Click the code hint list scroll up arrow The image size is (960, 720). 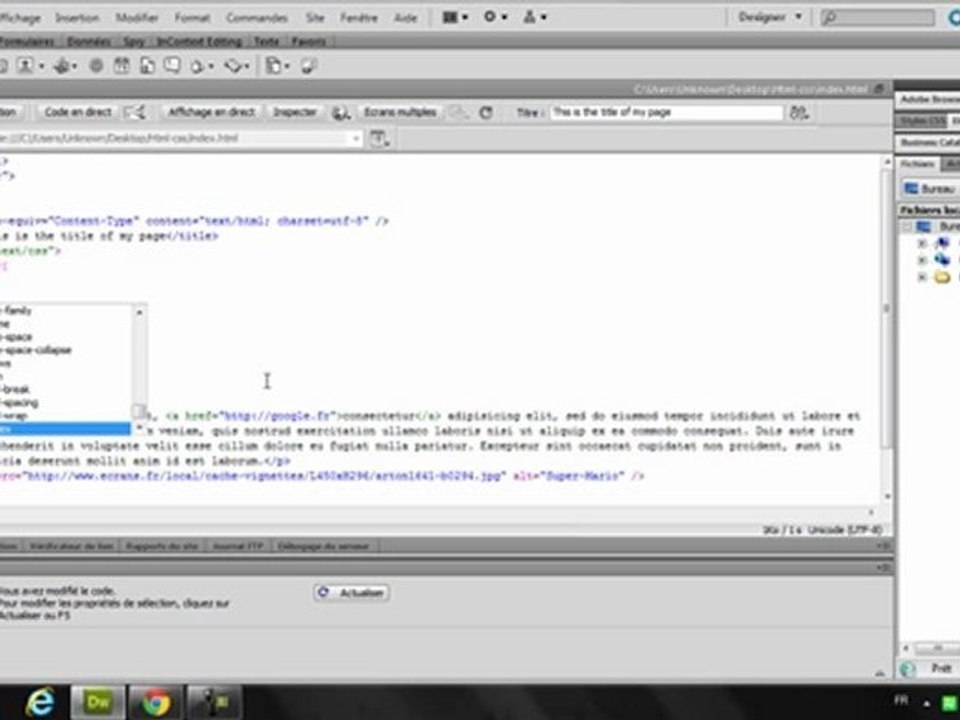(140, 312)
